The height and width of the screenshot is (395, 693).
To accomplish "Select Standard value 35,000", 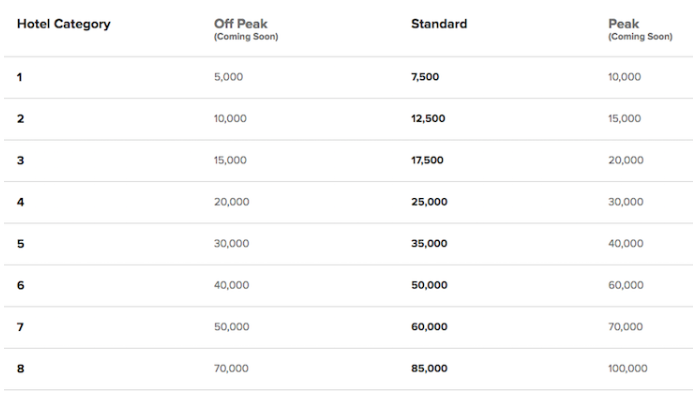I will point(429,243).
